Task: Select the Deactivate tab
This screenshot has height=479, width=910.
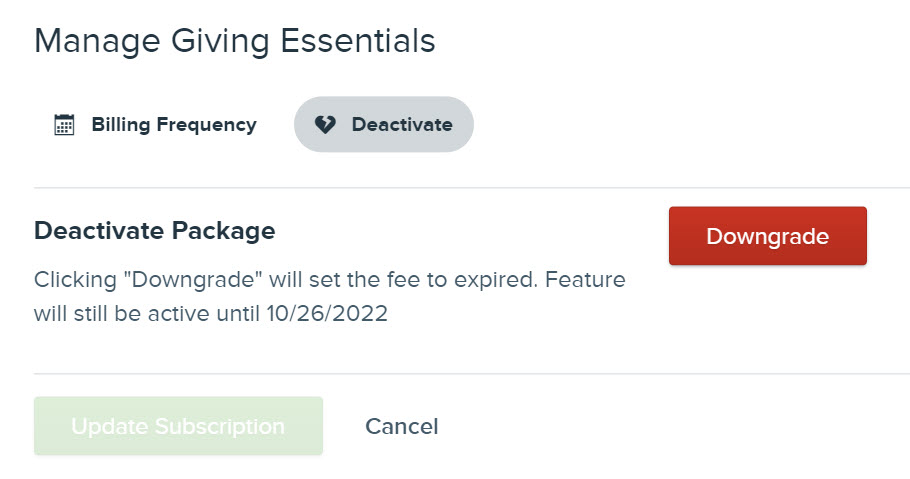Action: coord(384,124)
